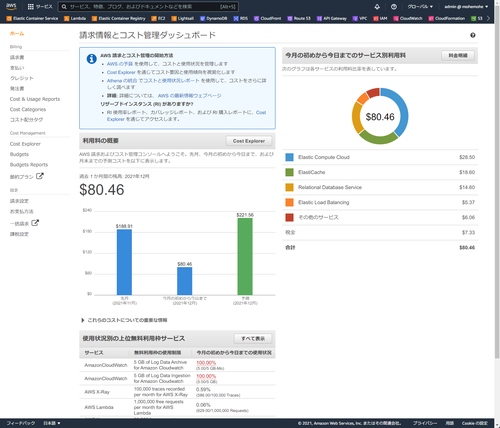
Task: Click the $188.91 last-month bar
Action: [x=124, y=262]
